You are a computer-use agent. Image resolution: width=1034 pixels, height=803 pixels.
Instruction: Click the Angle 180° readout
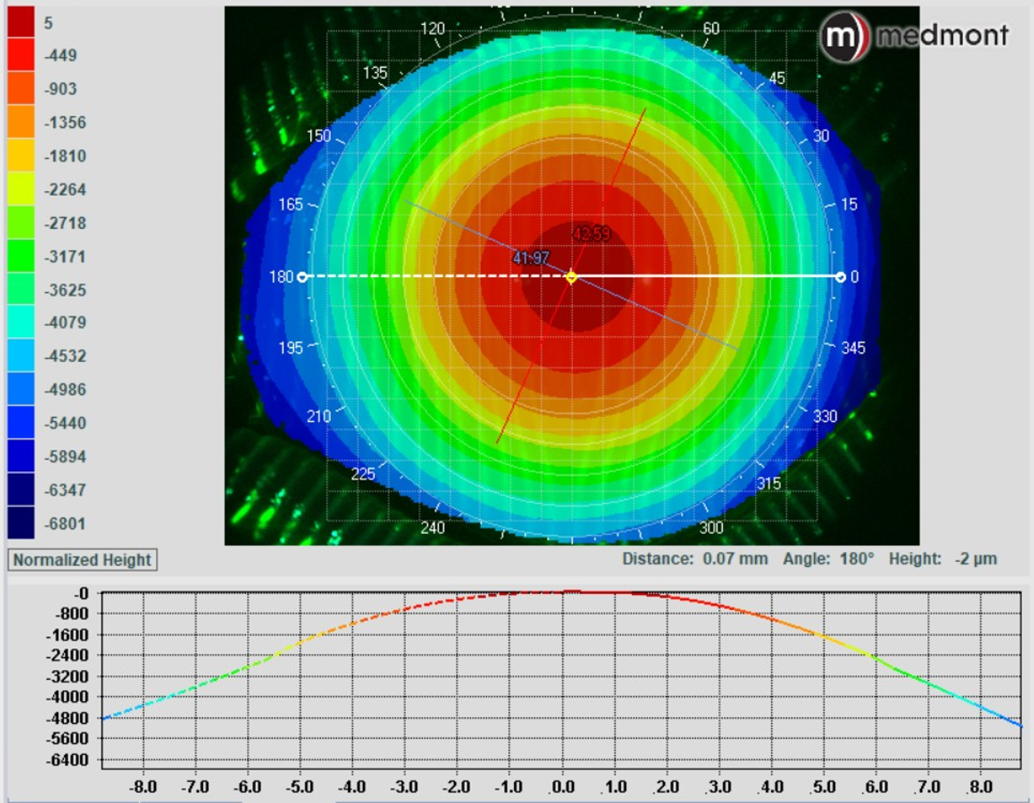pos(829,559)
